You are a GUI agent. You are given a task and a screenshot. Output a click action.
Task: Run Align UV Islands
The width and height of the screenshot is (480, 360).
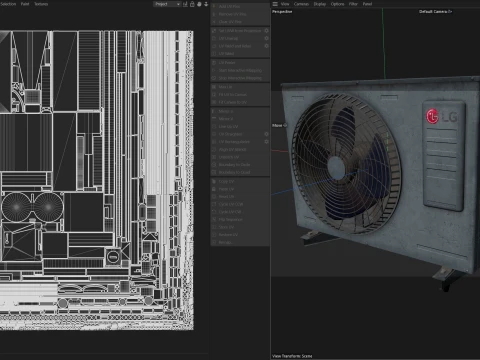coord(240,149)
